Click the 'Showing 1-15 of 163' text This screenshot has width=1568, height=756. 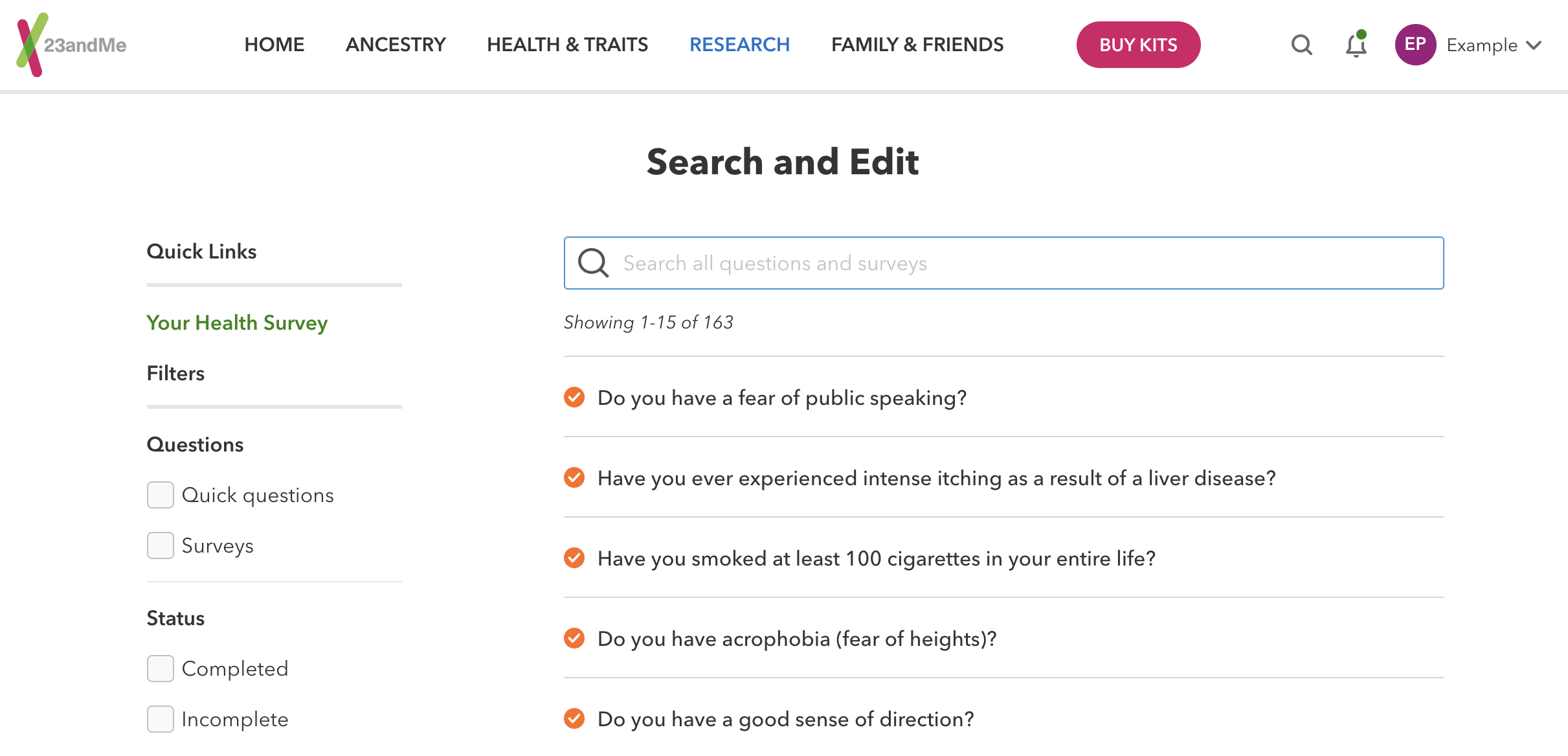[648, 322]
